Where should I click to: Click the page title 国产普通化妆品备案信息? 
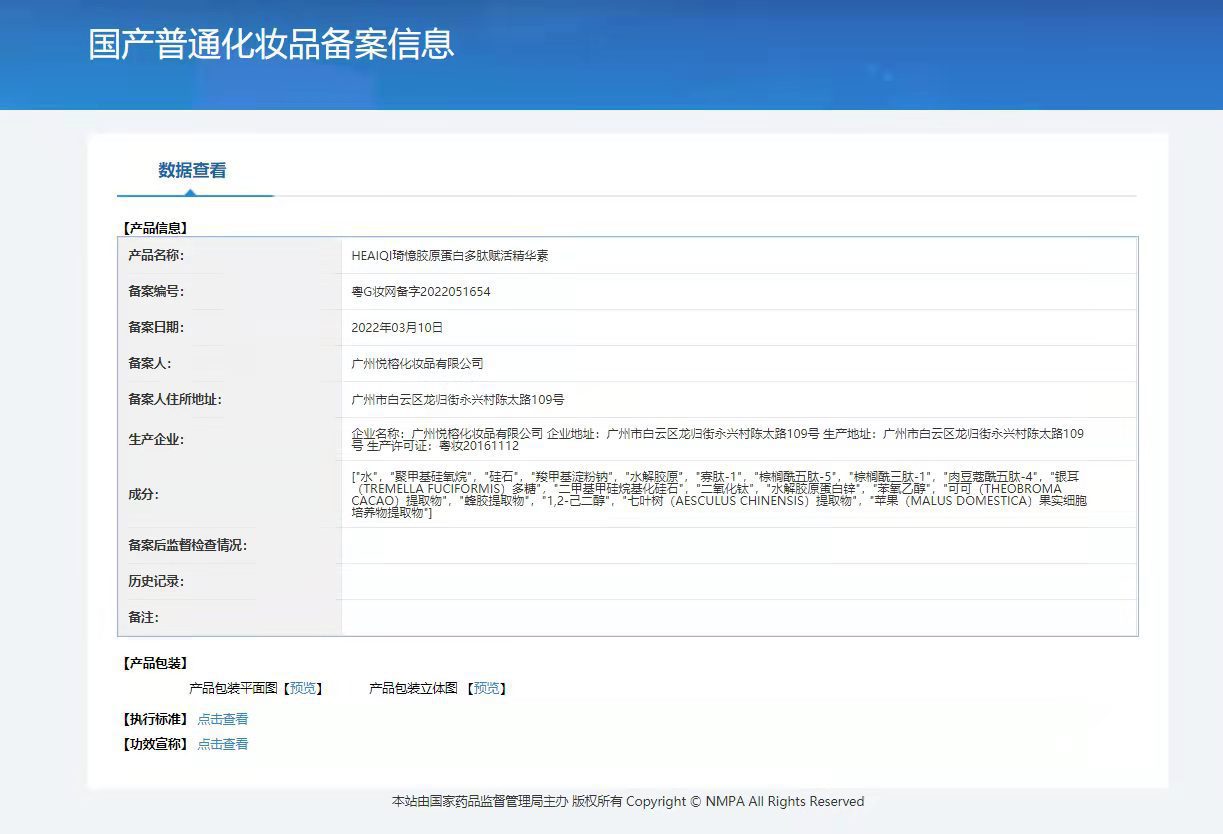pos(271,44)
